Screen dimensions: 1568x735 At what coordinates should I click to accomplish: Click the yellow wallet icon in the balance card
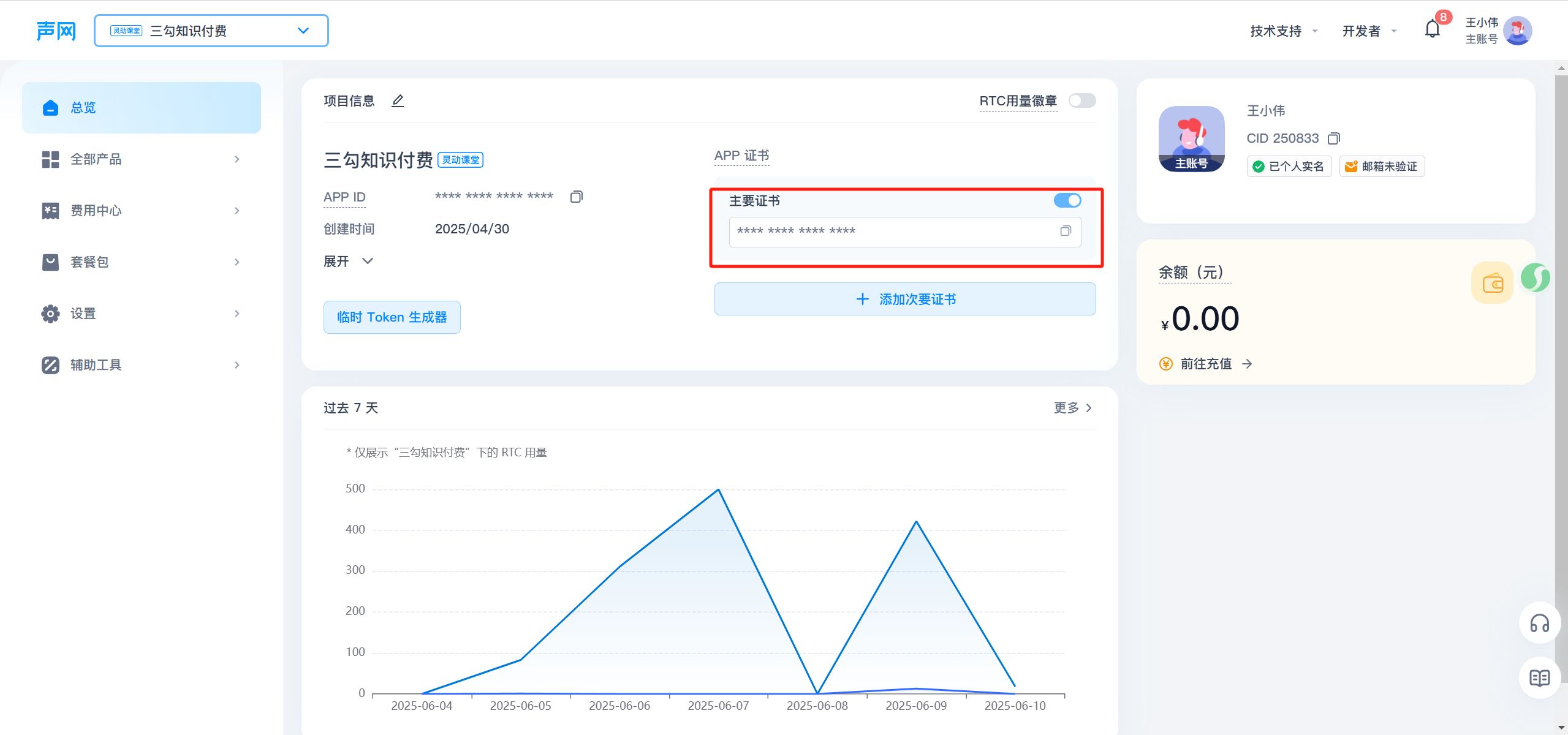tap(1492, 283)
